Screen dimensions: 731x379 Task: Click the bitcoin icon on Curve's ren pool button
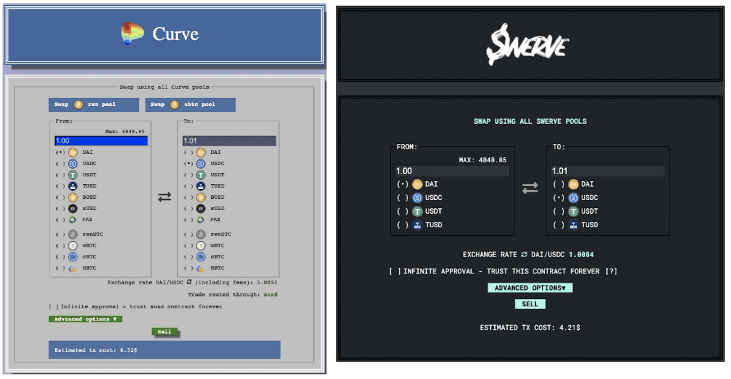[x=78, y=104]
